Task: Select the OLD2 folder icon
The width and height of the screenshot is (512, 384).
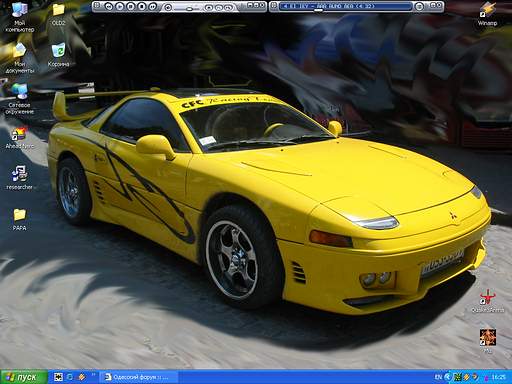Action: click(58, 14)
